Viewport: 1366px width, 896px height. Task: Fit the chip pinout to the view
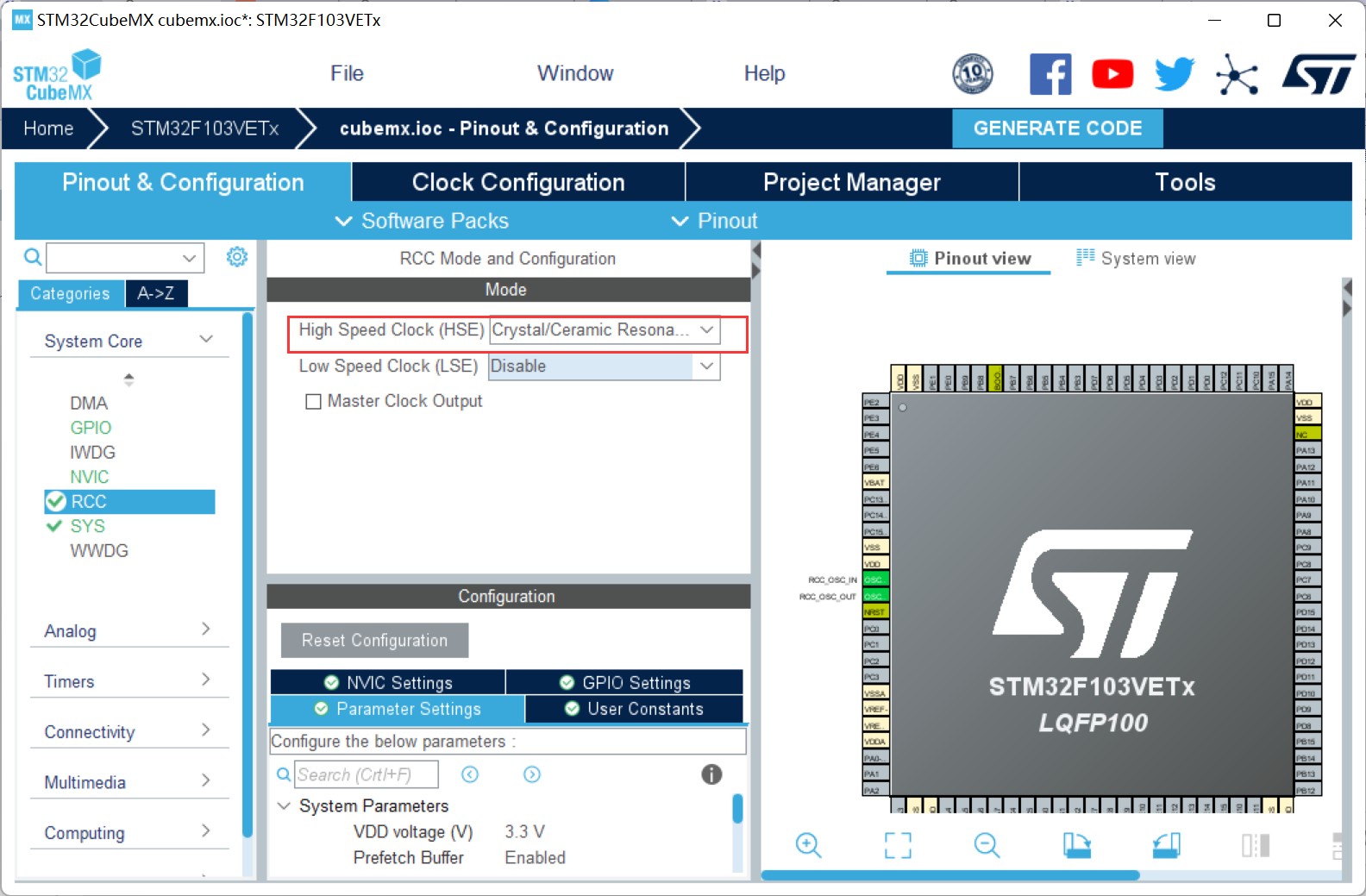[x=898, y=845]
